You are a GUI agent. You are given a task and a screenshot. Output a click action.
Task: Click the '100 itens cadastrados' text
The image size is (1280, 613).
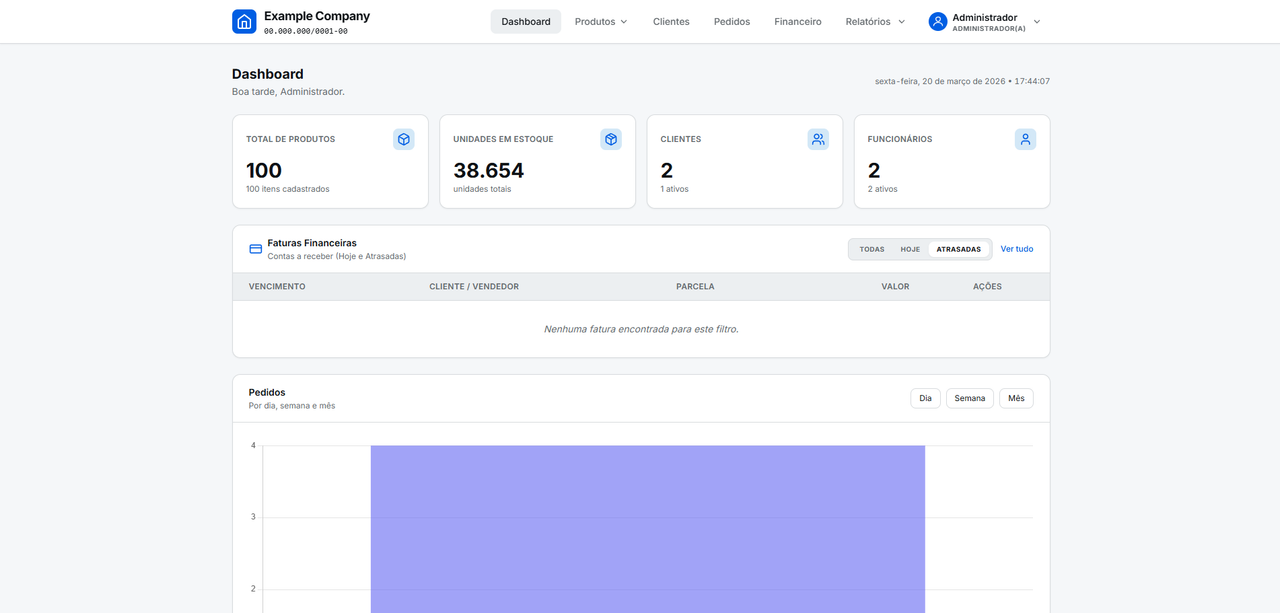tap(288, 189)
